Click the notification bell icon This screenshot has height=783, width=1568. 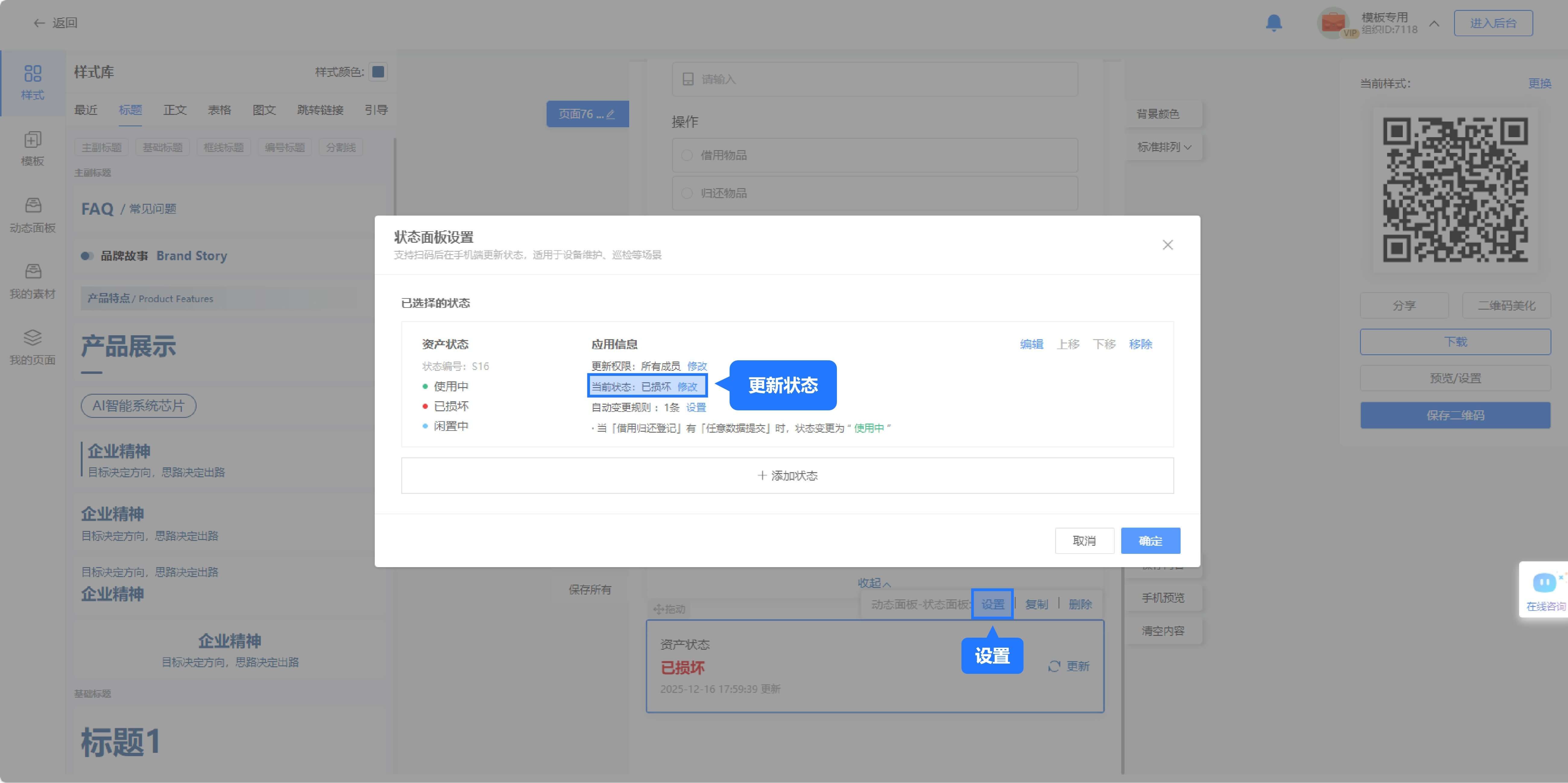click(1273, 23)
